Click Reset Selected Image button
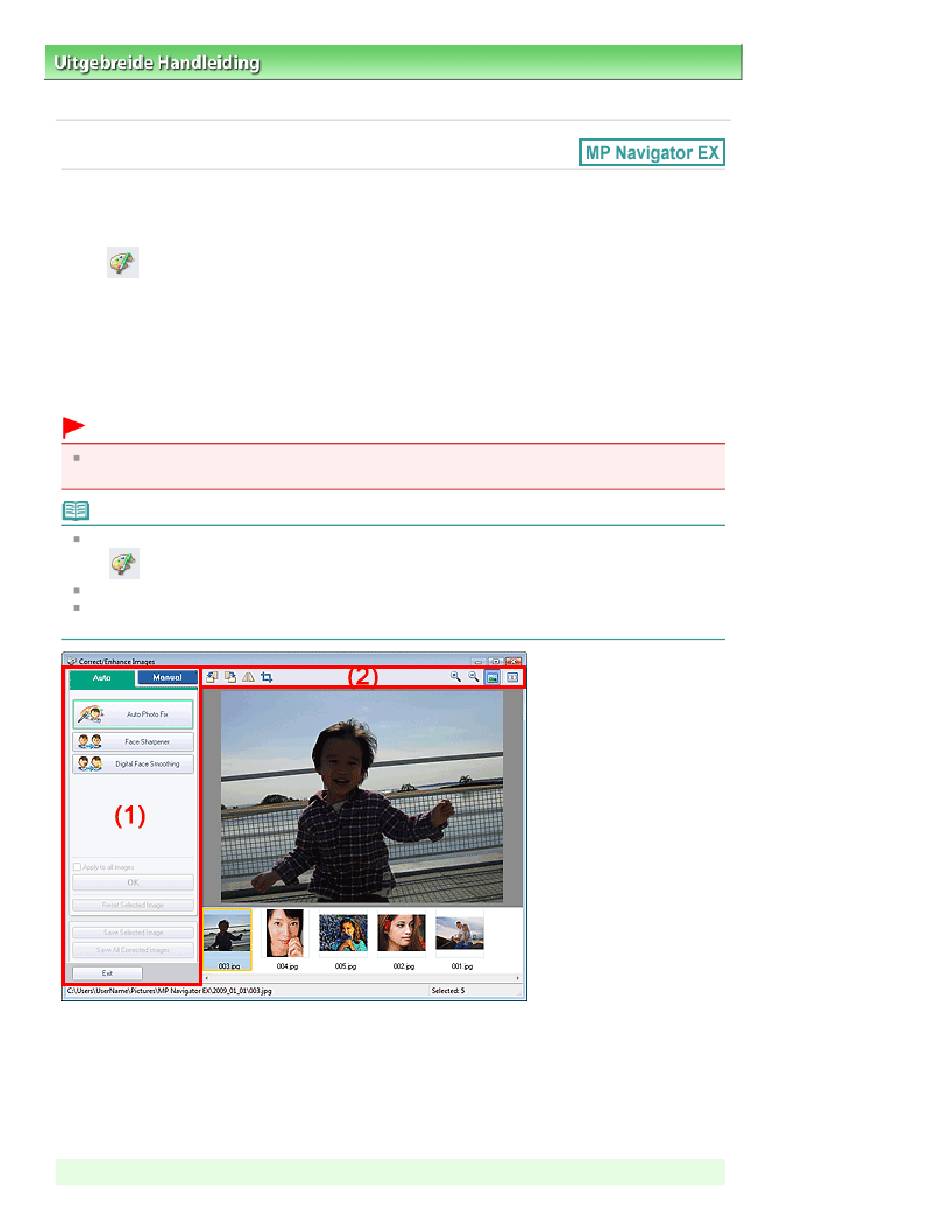 (133, 905)
